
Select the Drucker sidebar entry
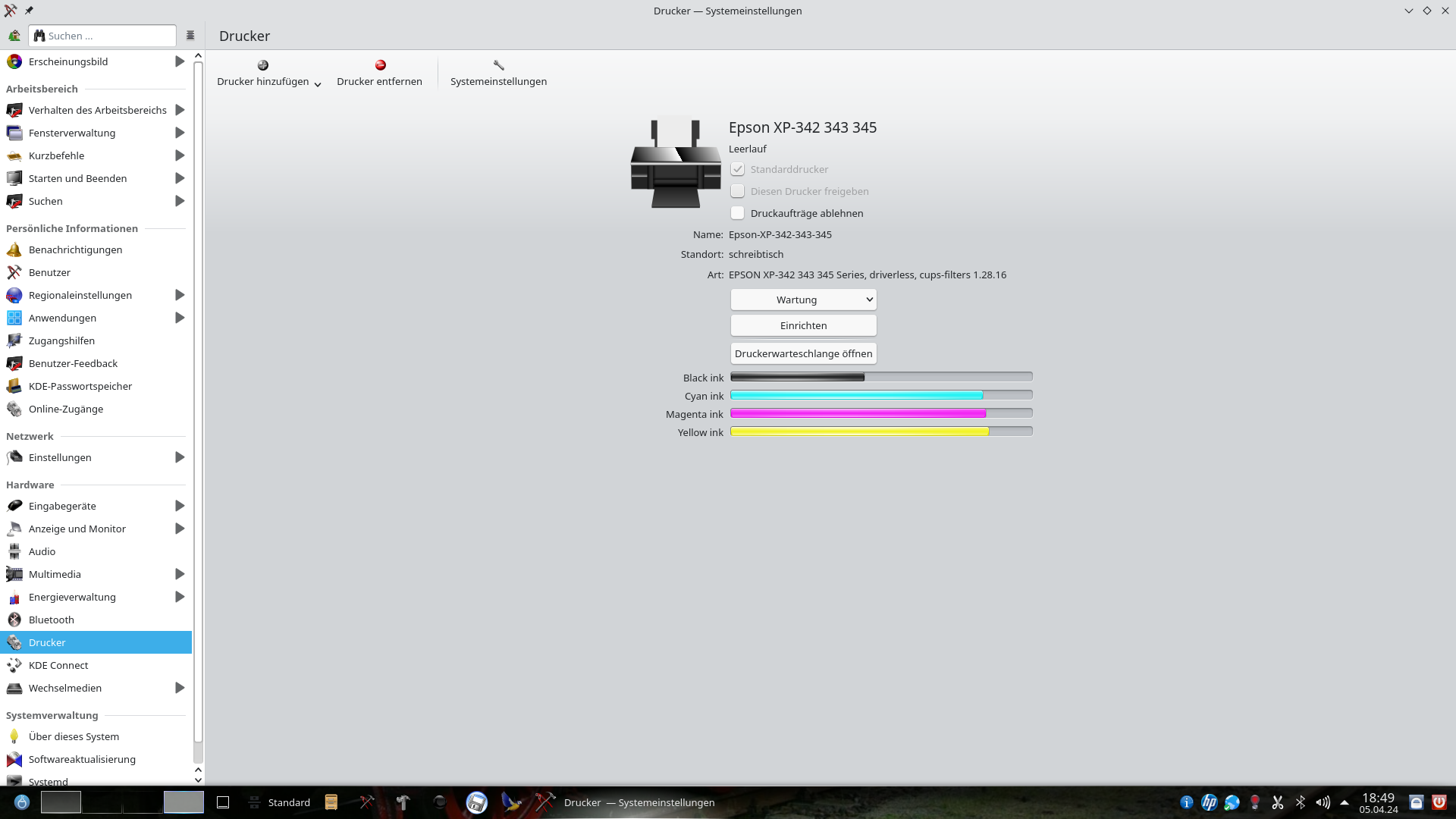[96, 642]
